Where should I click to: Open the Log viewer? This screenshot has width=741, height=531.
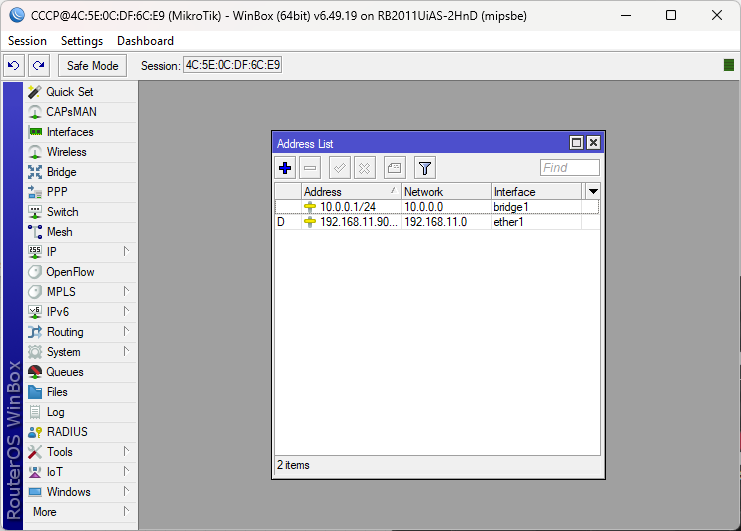[80, 412]
